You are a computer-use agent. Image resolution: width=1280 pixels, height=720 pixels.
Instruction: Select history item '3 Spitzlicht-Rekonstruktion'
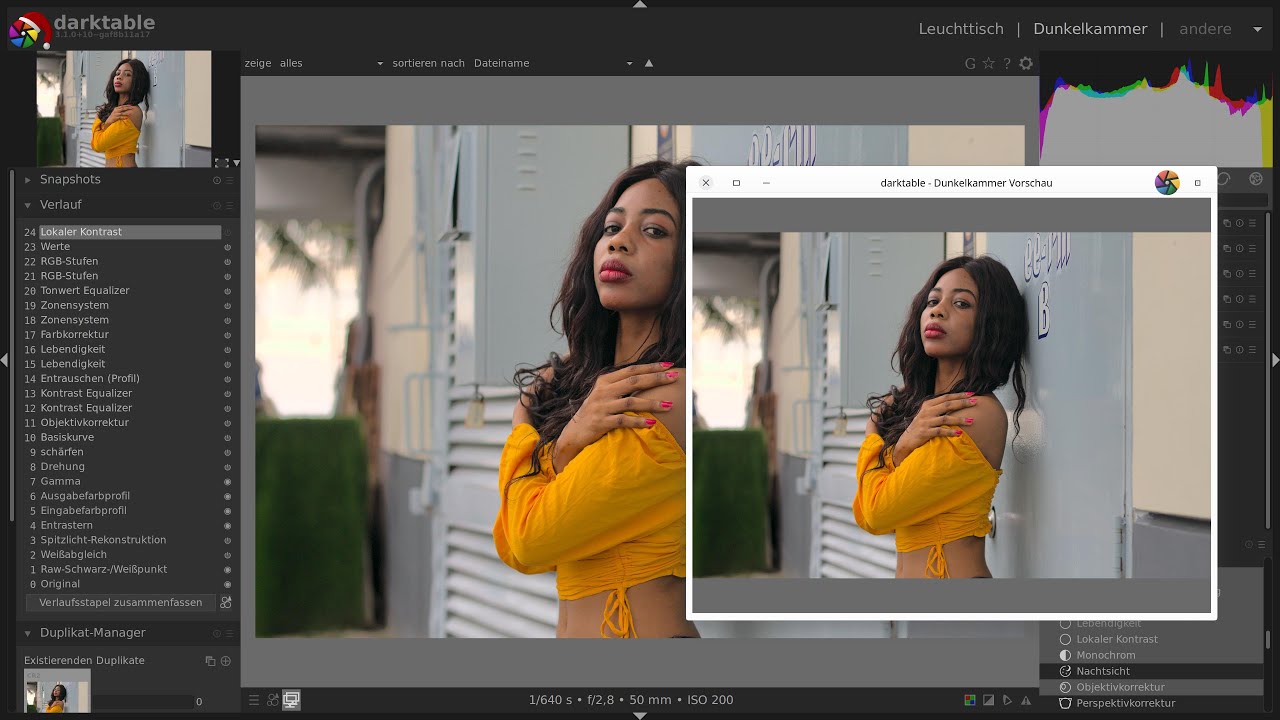[x=122, y=540]
